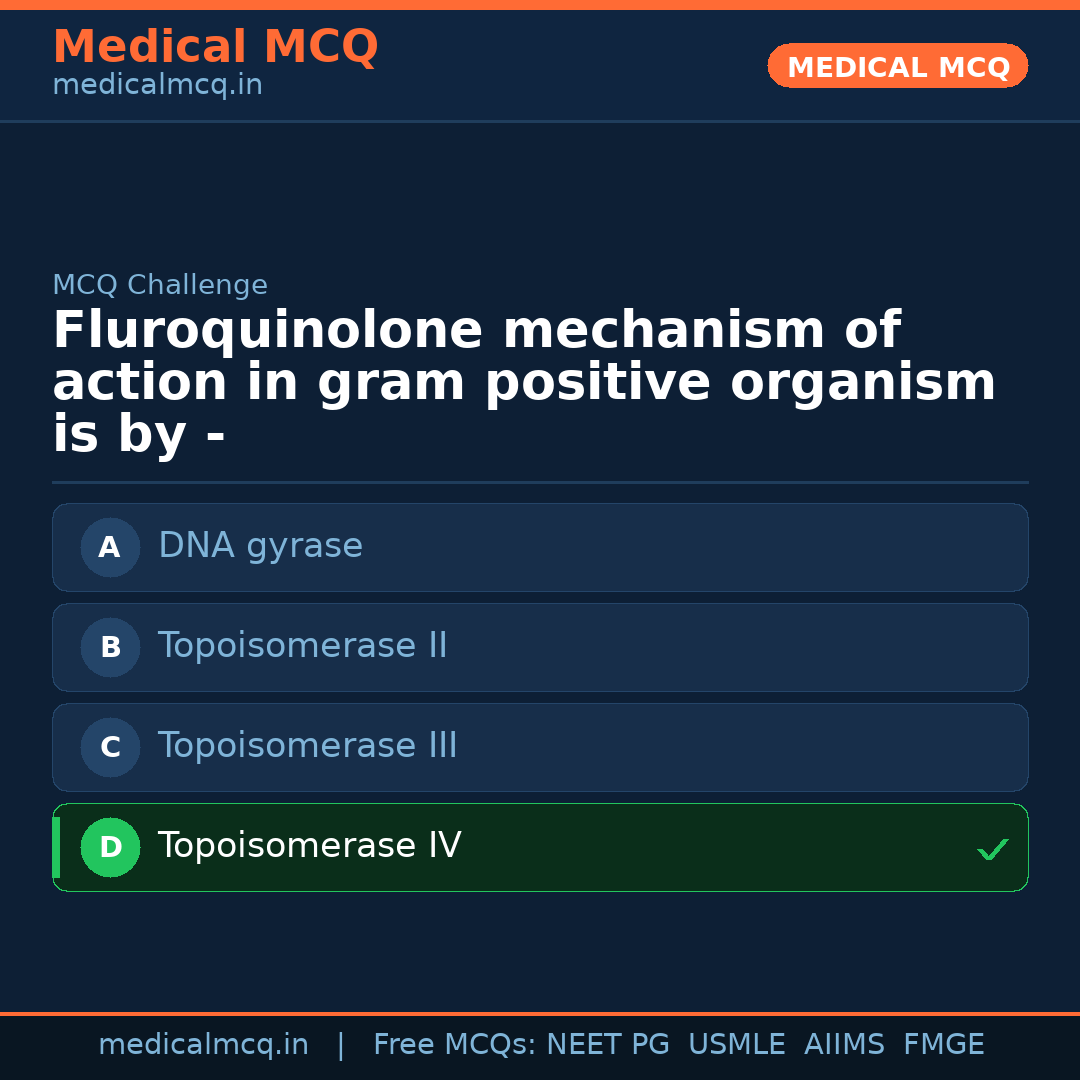Click the AIIMS footer label

point(844,1045)
